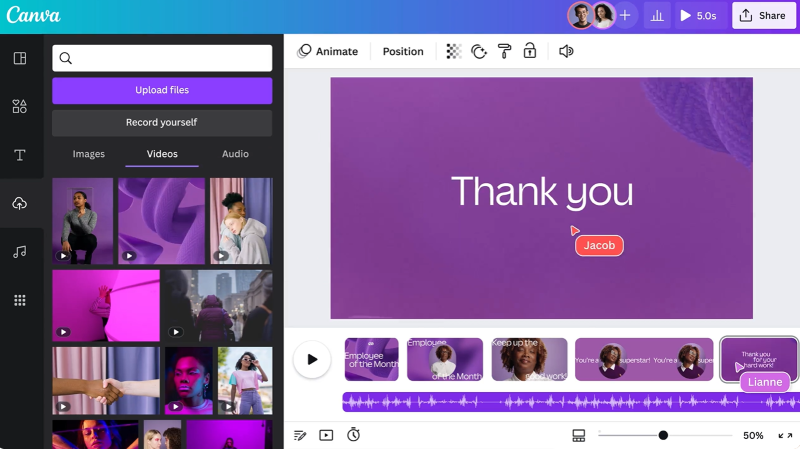Select the Uploads cloud icon in the sidebar
The width and height of the screenshot is (800, 449).
coord(20,203)
